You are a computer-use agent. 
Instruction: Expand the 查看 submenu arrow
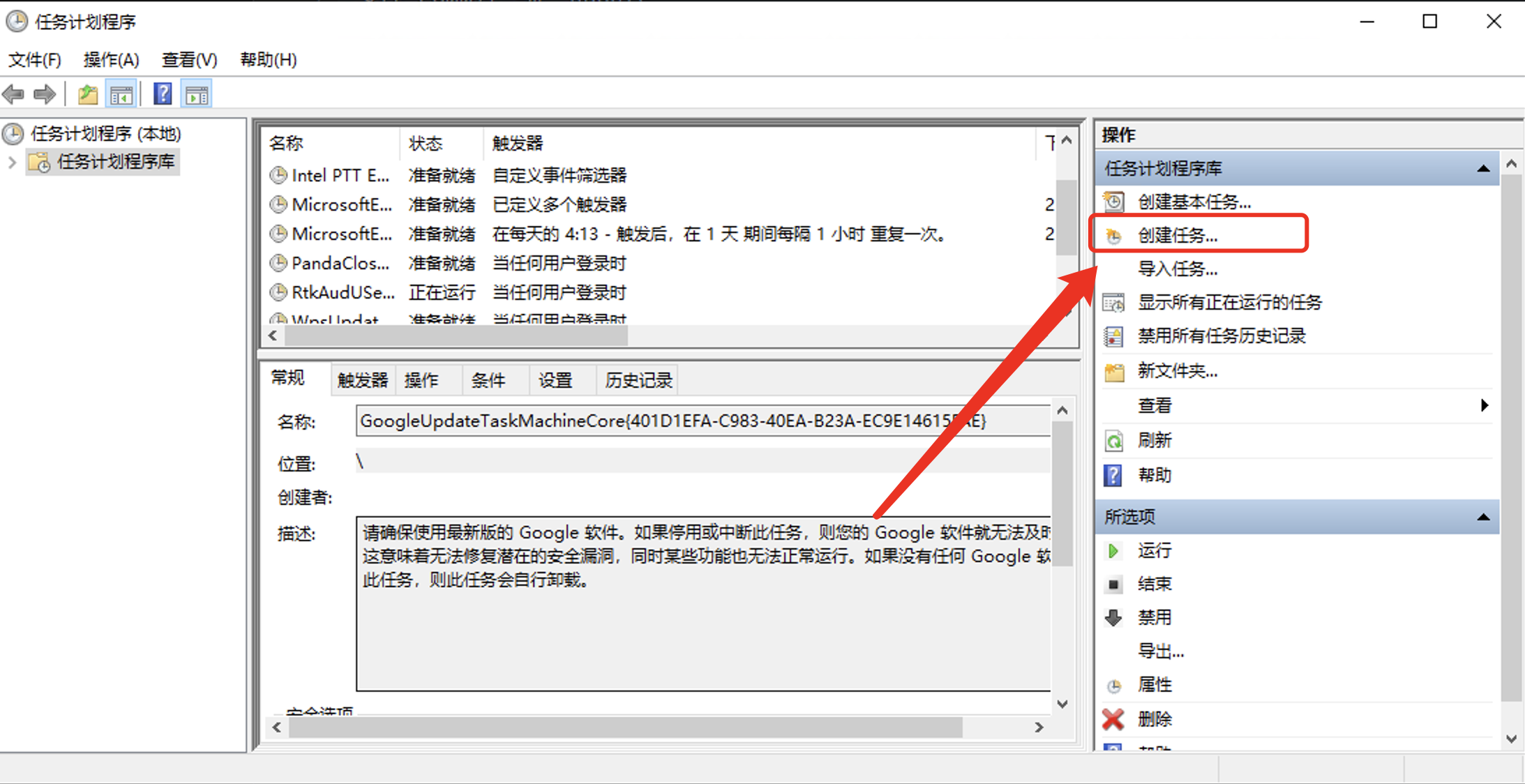[x=1485, y=406]
